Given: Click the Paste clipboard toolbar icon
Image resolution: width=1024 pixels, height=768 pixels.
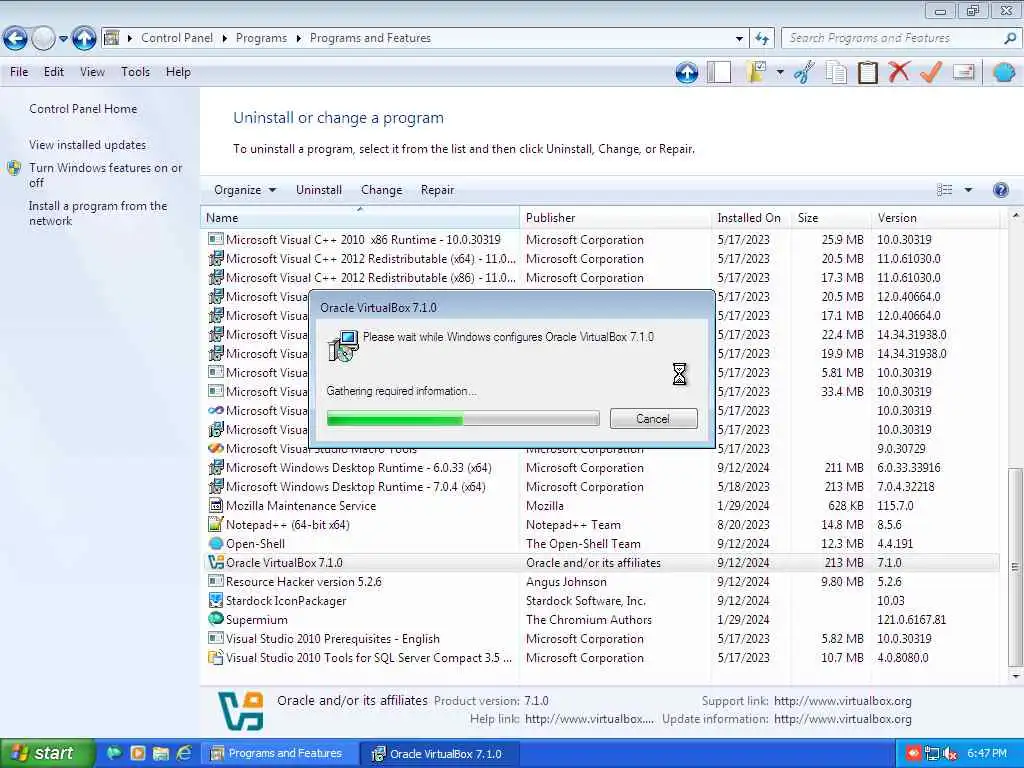Looking at the screenshot, I should point(867,72).
